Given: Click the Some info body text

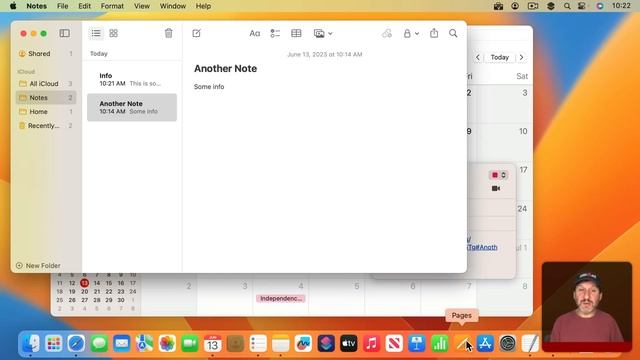Looking at the screenshot, I should click(x=209, y=87).
